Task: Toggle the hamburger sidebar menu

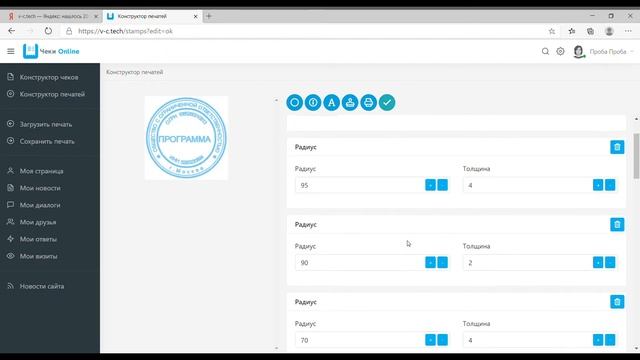Action: click(11, 51)
